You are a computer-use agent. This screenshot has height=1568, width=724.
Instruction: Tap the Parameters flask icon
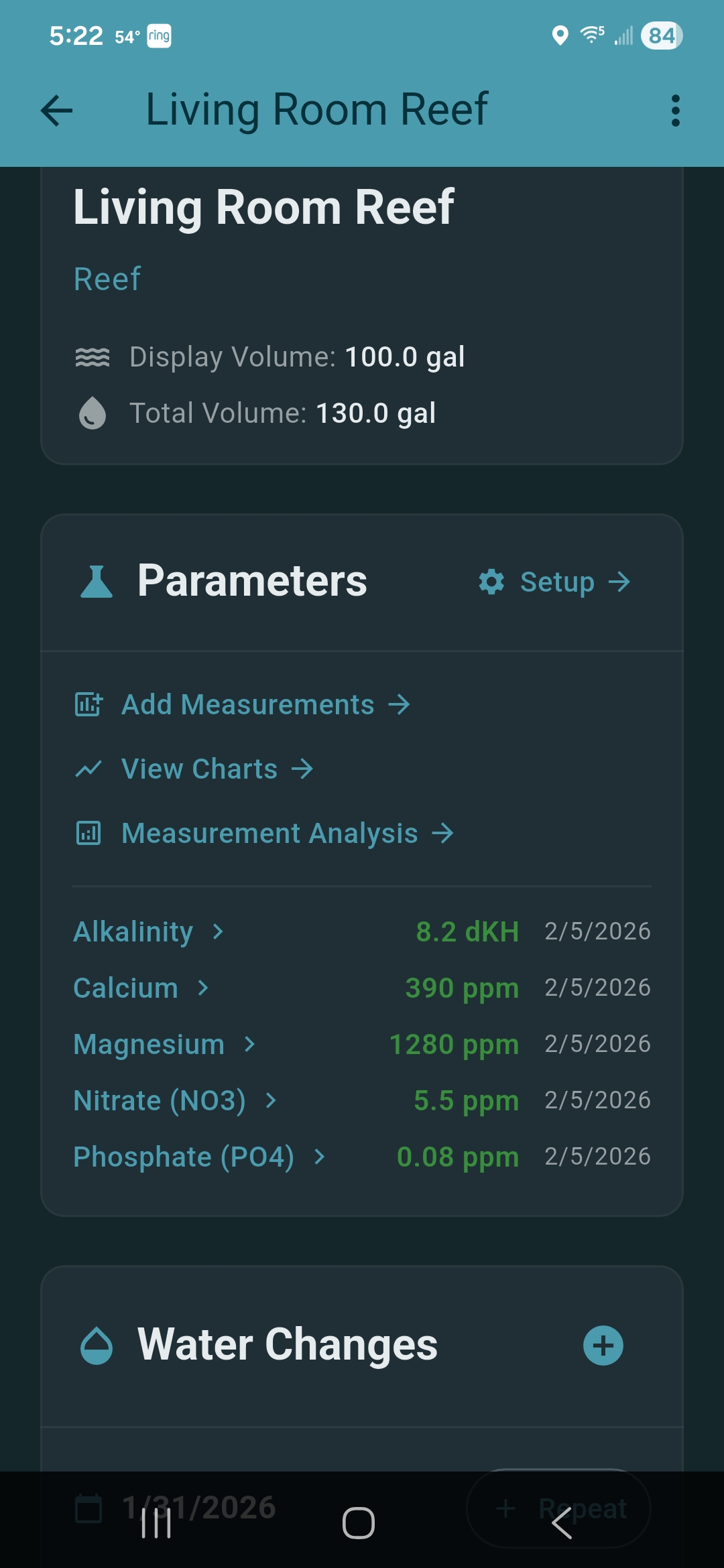[97, 581]
